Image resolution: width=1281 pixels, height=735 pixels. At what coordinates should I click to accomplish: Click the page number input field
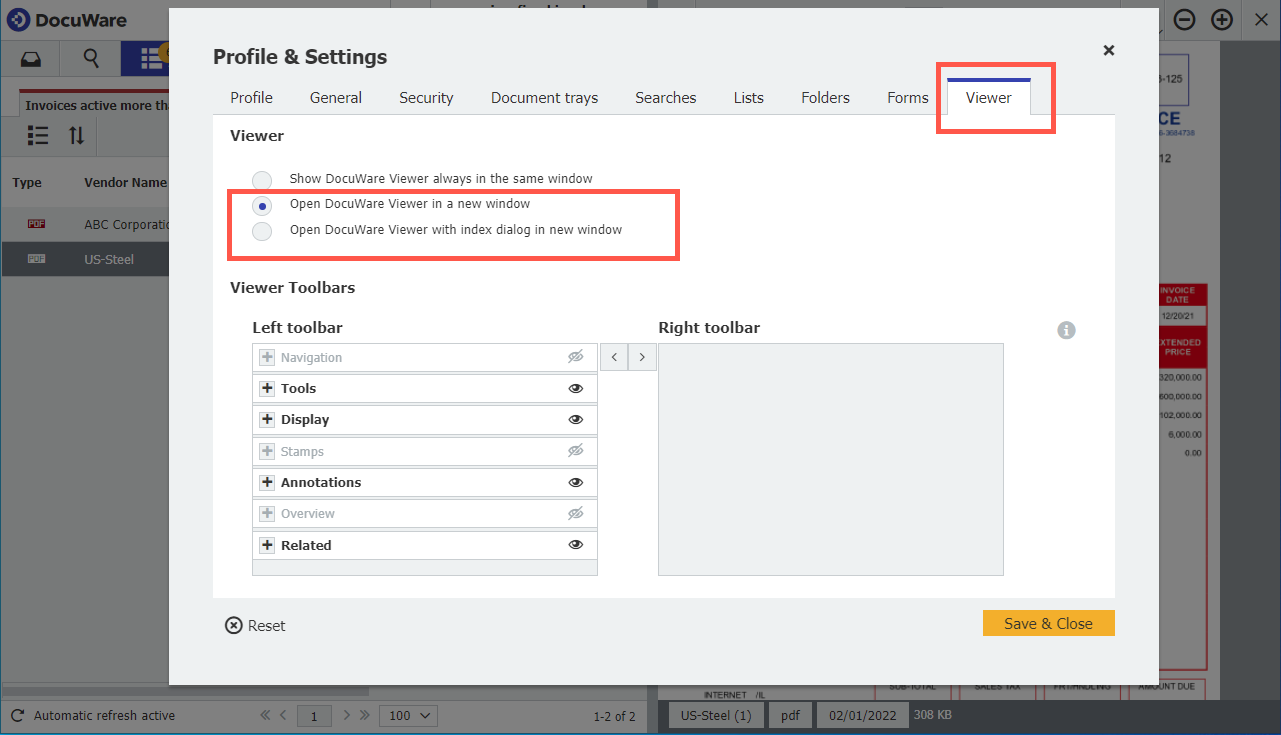314,715
